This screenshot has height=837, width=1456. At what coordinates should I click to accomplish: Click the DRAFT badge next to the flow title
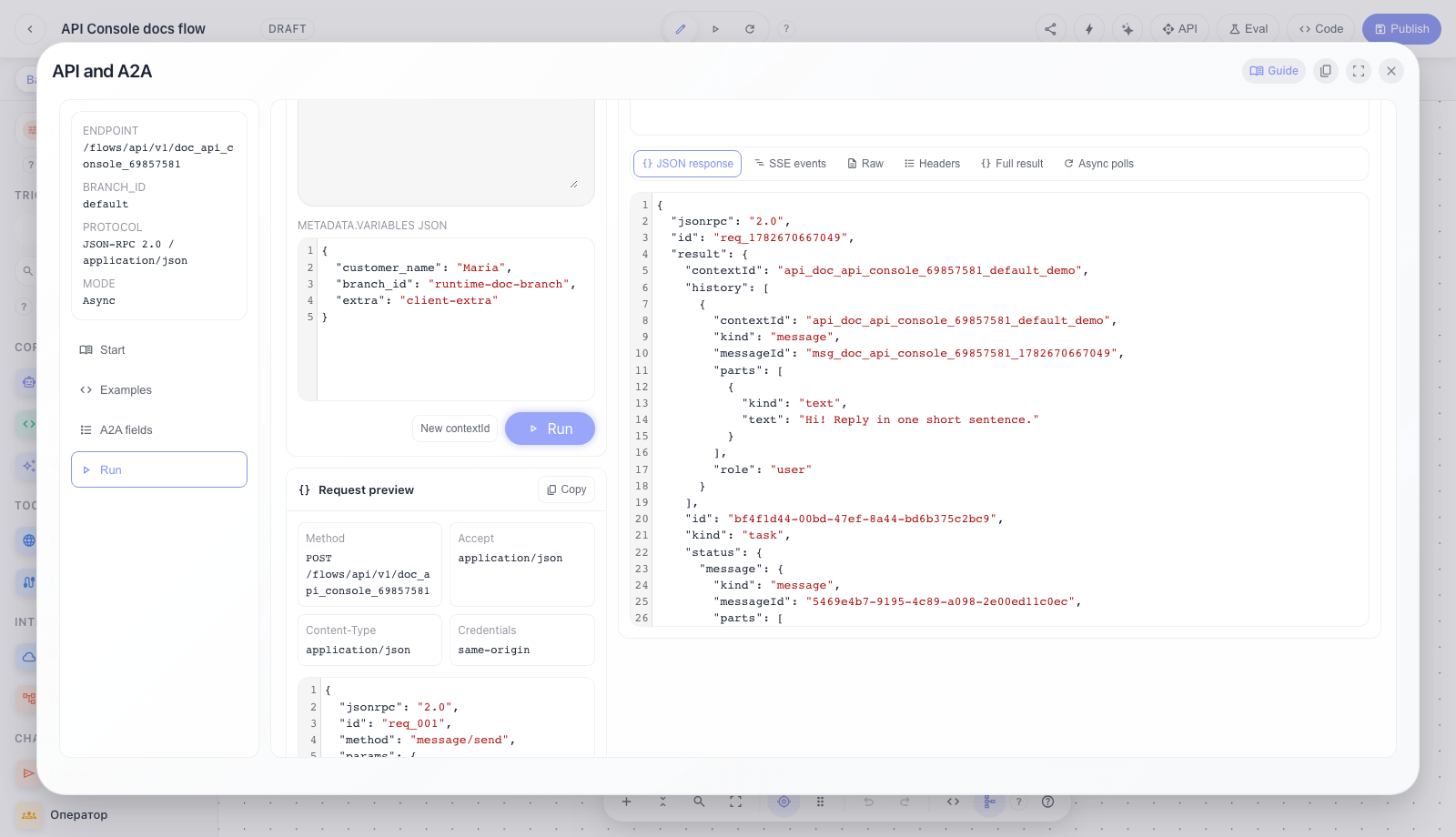click(x=288, y=29)
